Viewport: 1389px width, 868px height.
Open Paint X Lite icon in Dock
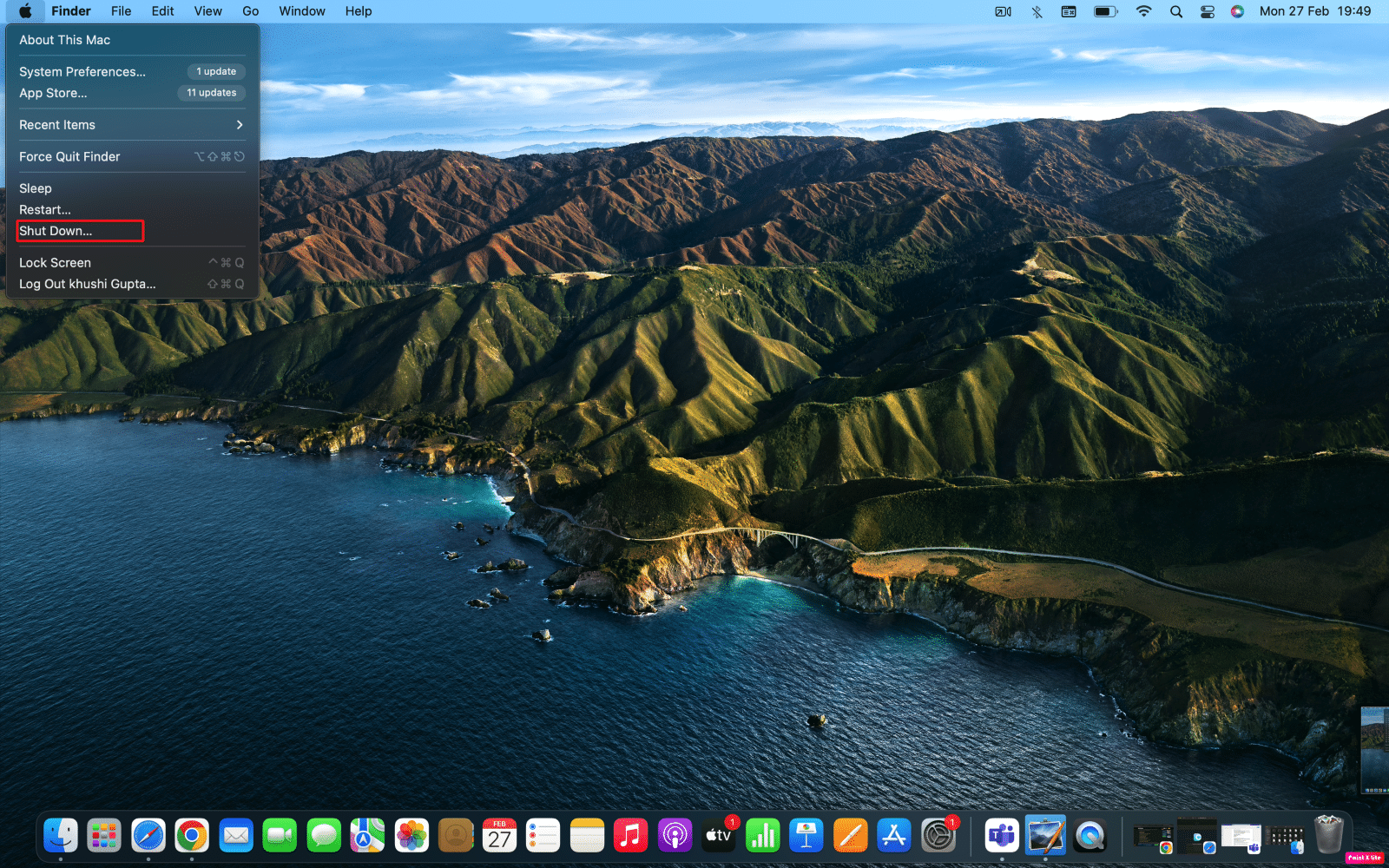[1045, 836]
